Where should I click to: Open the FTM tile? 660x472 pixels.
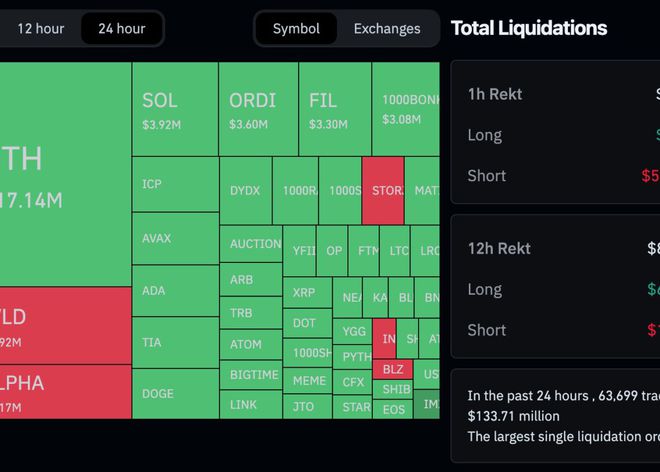[x=364, y=251]
